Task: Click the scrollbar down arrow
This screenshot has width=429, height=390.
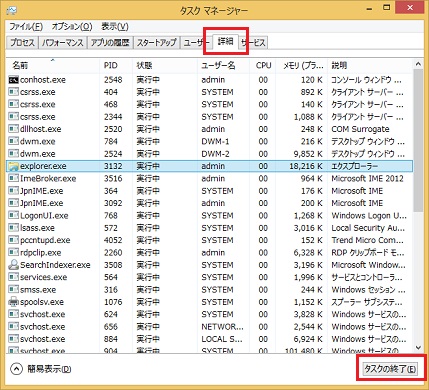Action: pyautogui.click(x=418, y=348)
